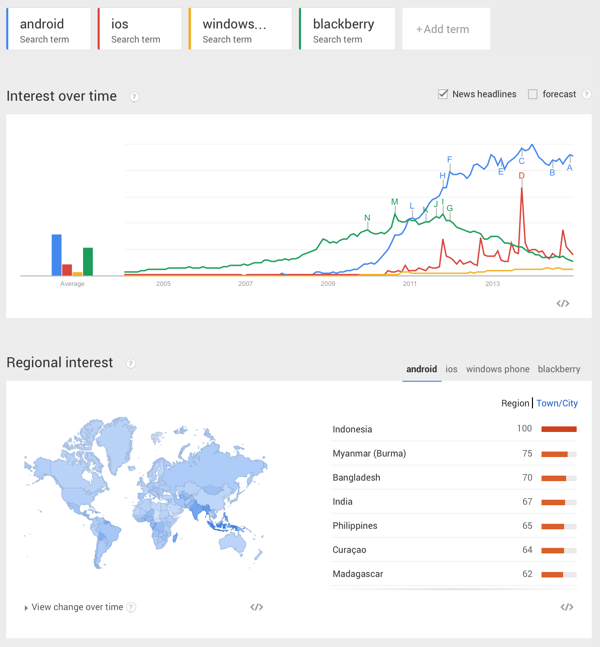Viewport: 600px width, 647px height.
Task: Select news headline marker D on red ios peak
Action: pos(522,176)
